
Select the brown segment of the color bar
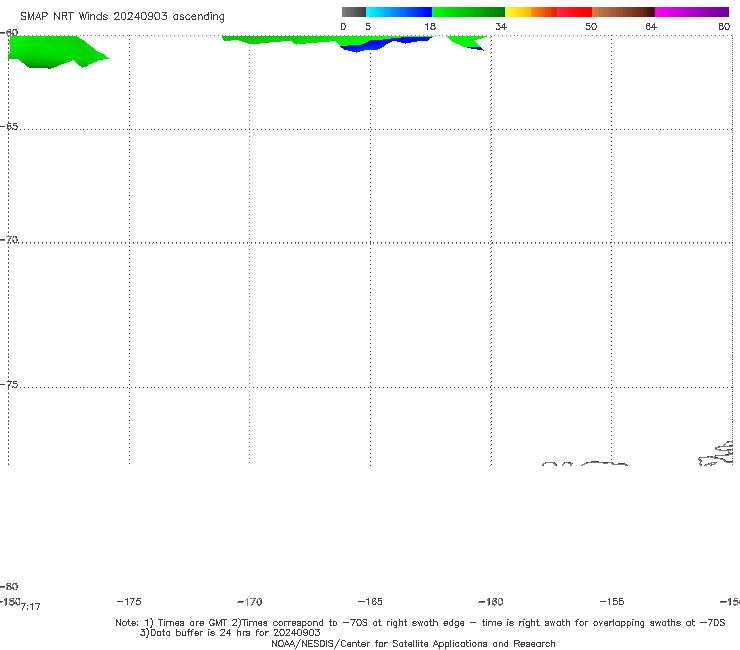coord(623,12)
